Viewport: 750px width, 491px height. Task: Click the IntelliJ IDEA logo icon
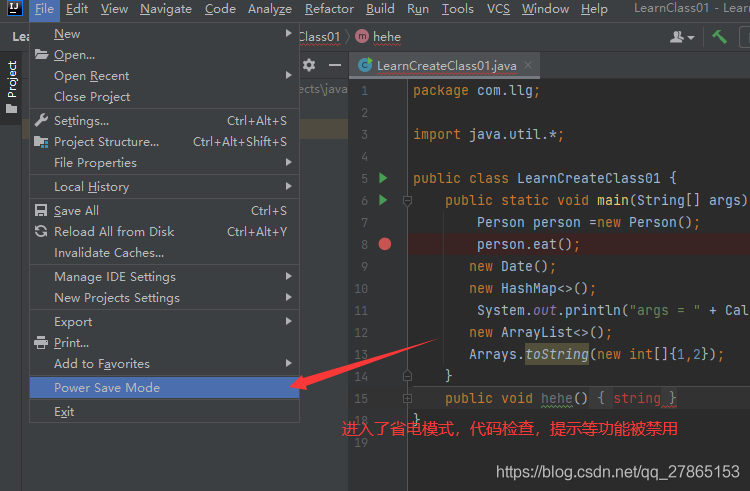tap(13, 9)
